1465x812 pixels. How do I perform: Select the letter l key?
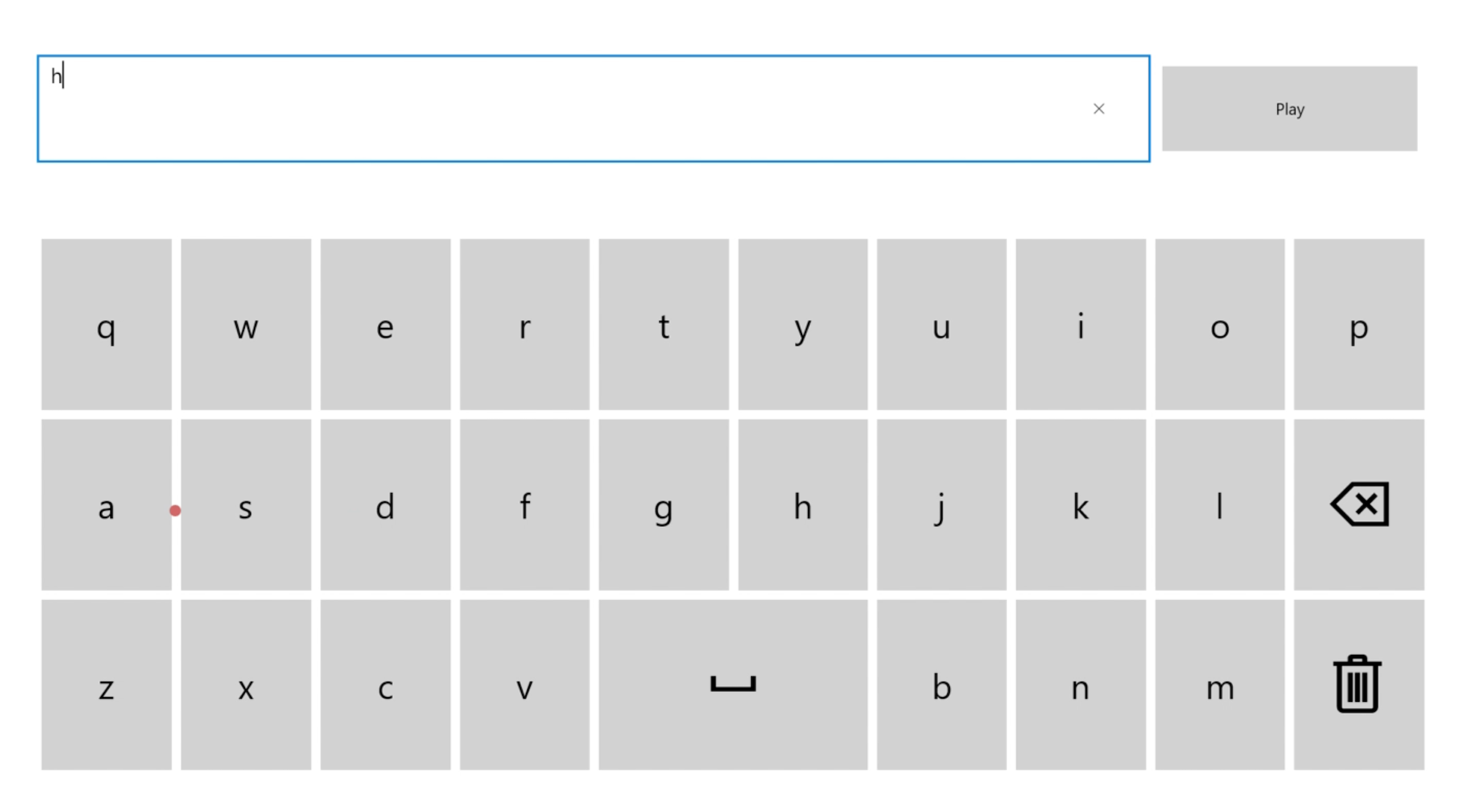[x=1220, y=505]
